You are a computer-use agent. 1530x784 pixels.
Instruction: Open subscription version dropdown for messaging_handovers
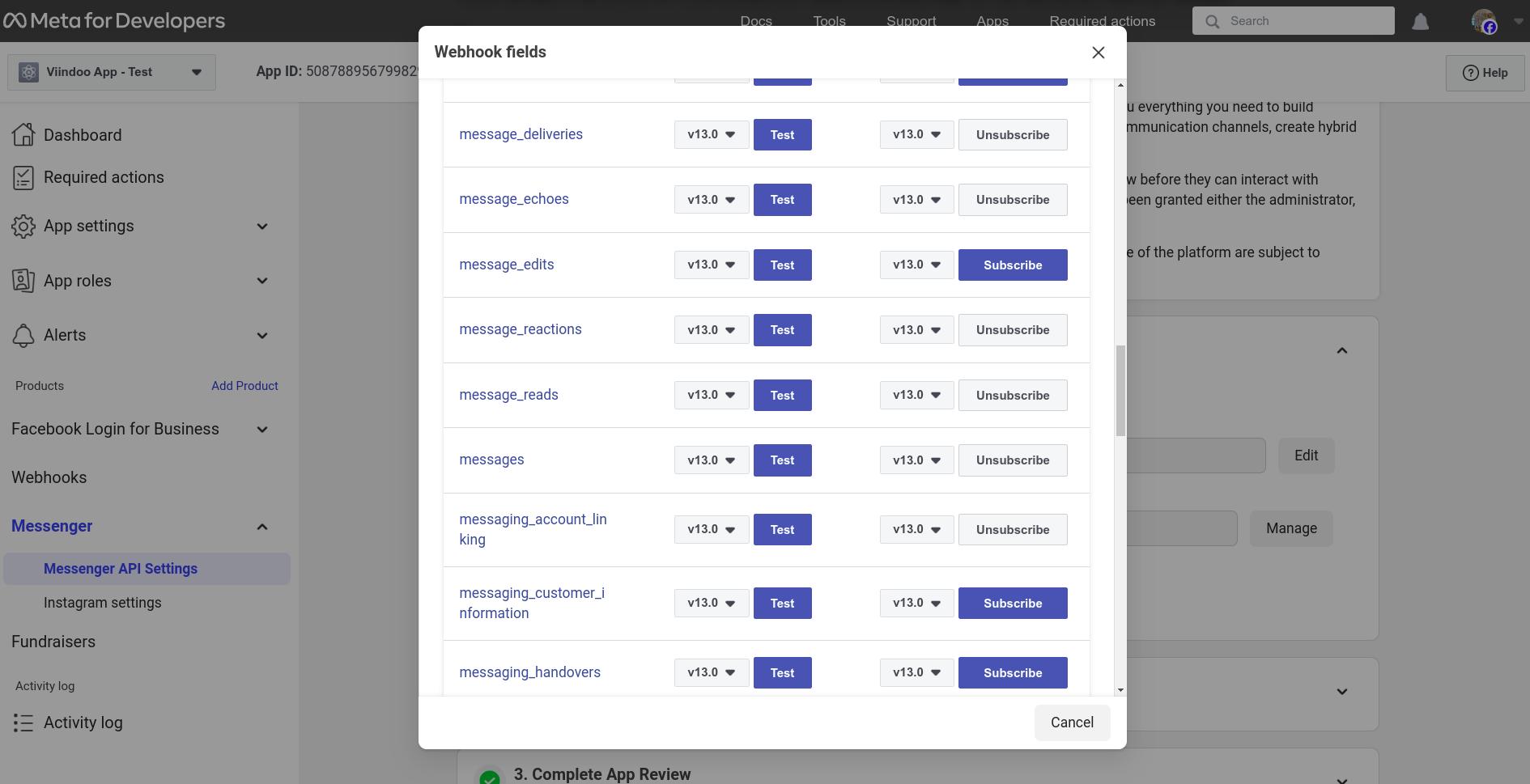916,672
